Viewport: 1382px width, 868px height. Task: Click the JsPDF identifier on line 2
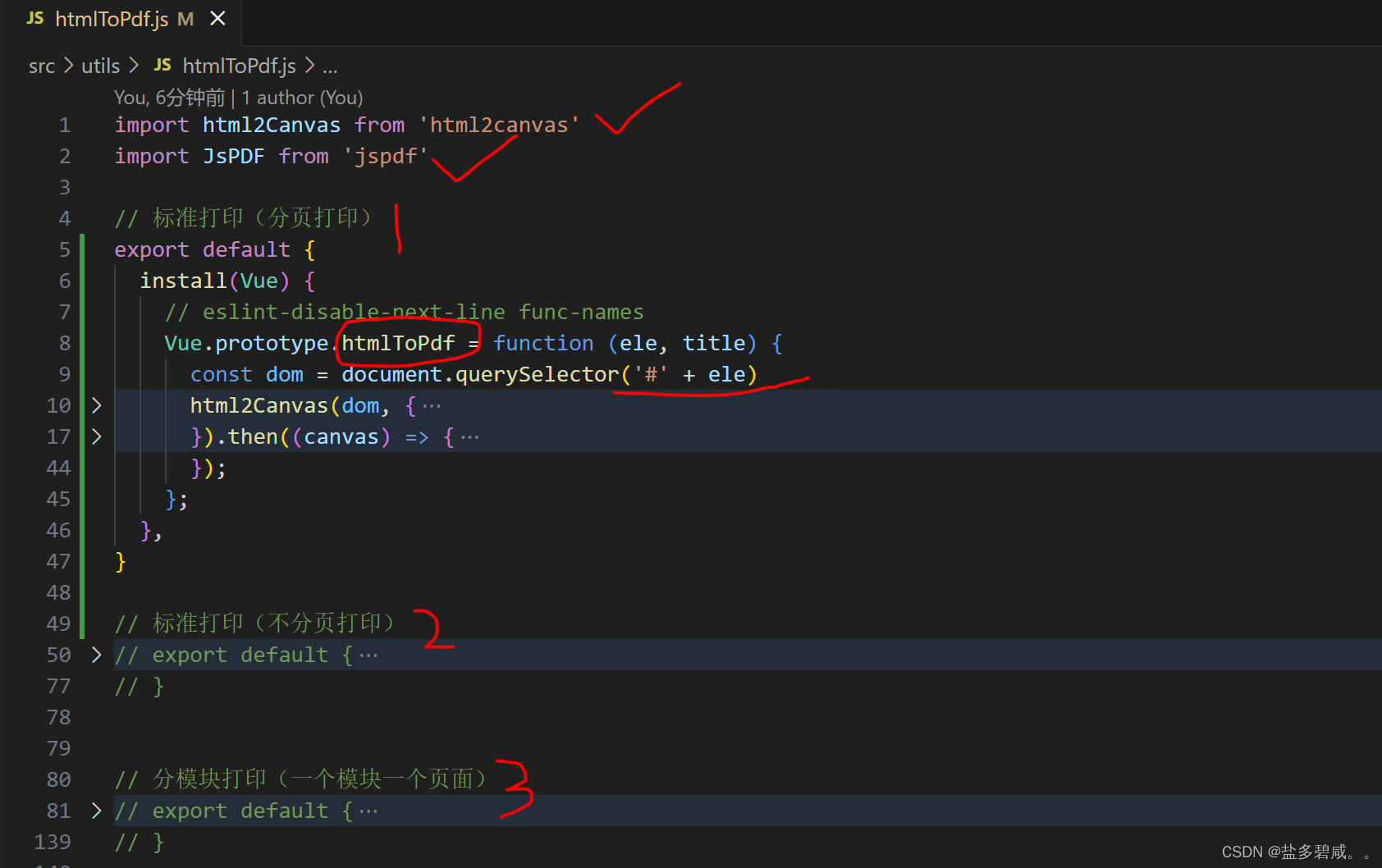click(x=234, y=157)
